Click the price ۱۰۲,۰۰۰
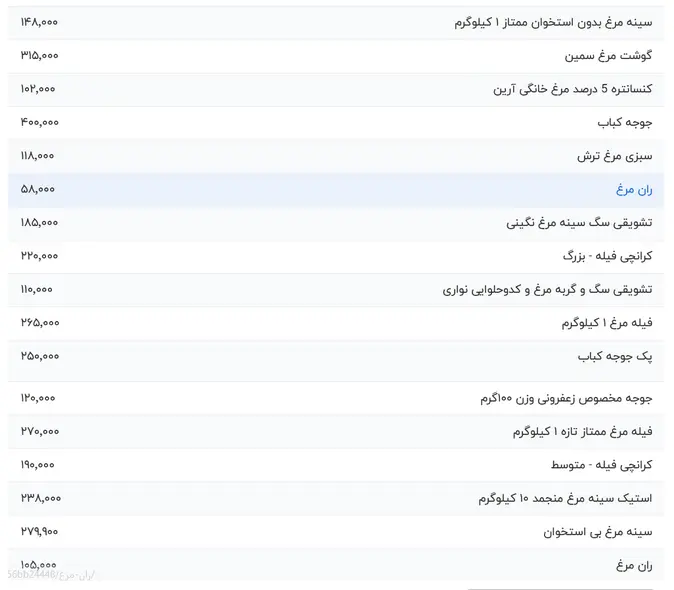Viewport: 674px width, 590px height. [x=38, y=89]
